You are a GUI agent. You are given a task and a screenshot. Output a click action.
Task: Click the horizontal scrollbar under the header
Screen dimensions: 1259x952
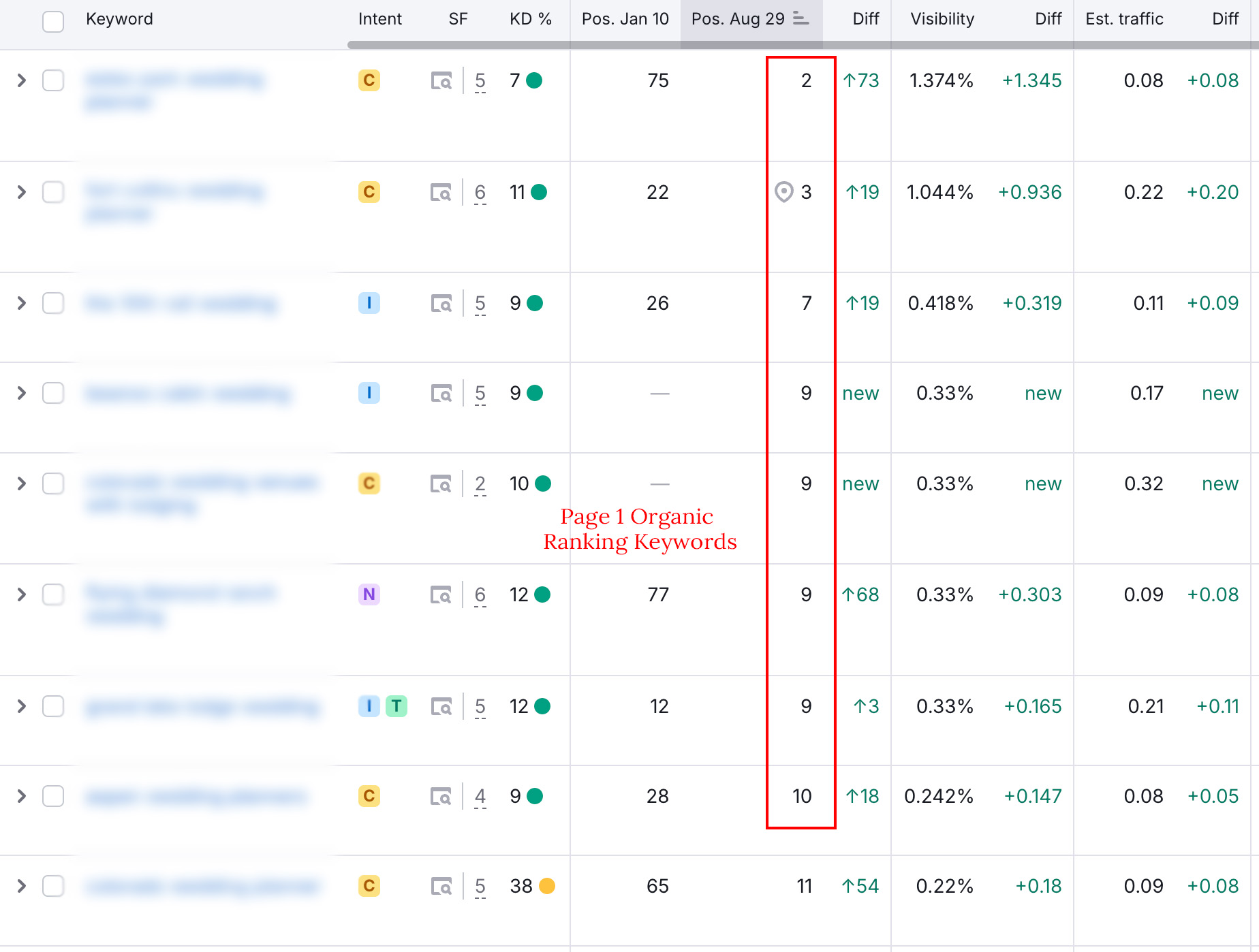pos(803,45)
